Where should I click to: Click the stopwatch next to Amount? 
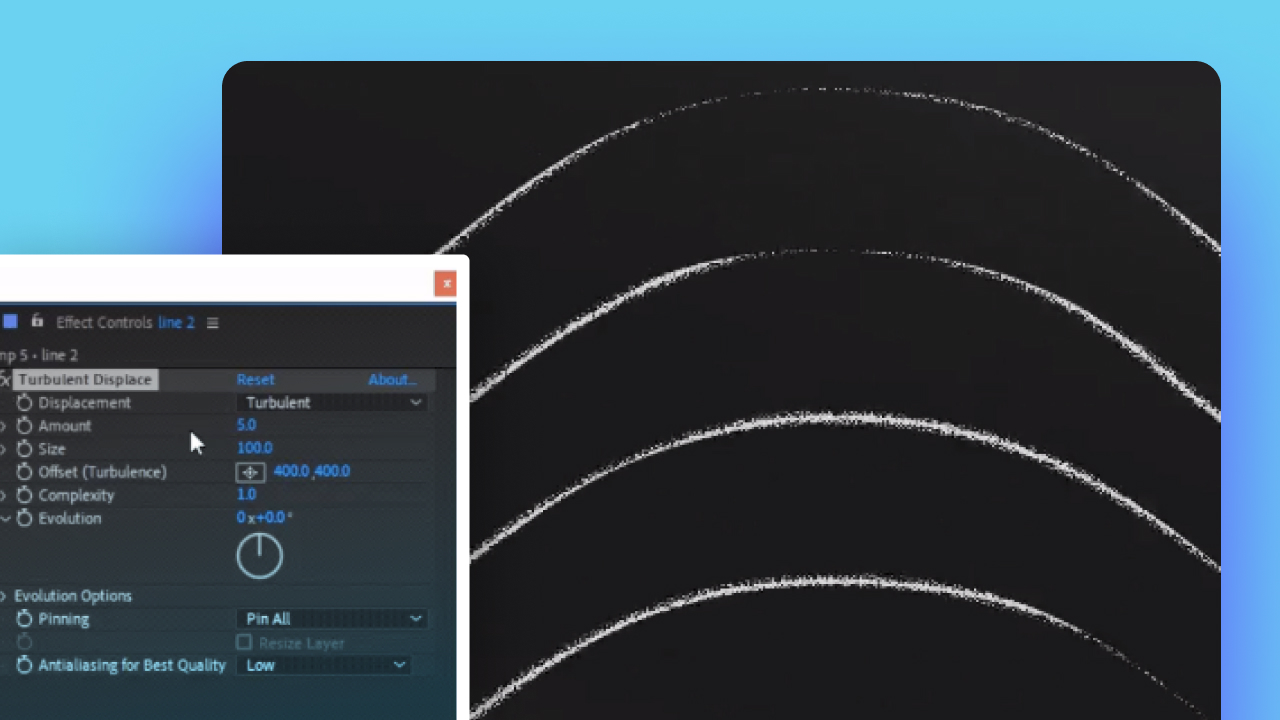point(23,425)
